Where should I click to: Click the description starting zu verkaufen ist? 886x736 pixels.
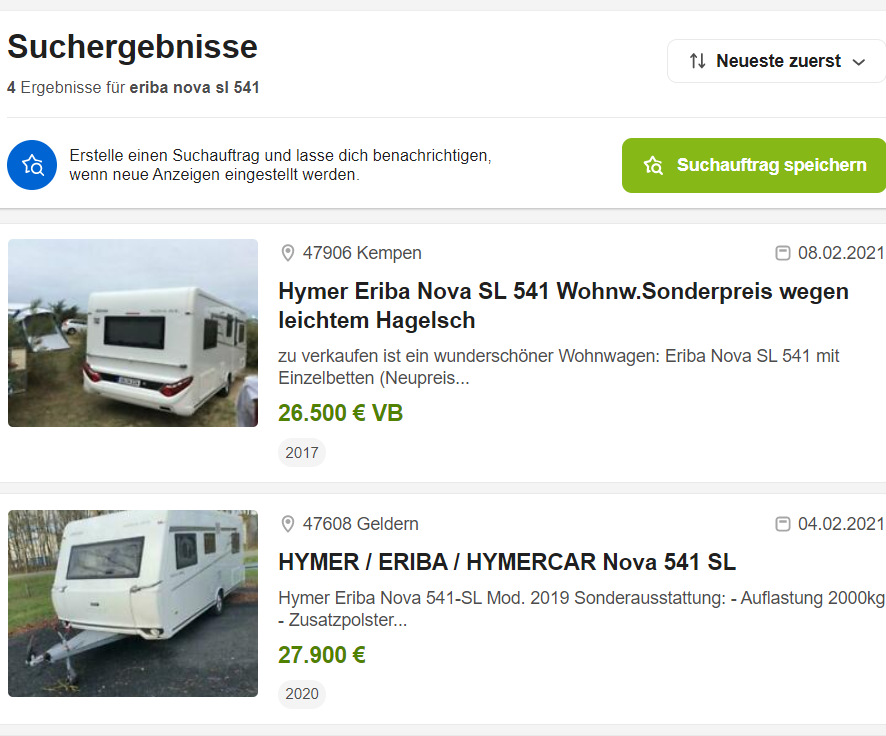[558, 367]
